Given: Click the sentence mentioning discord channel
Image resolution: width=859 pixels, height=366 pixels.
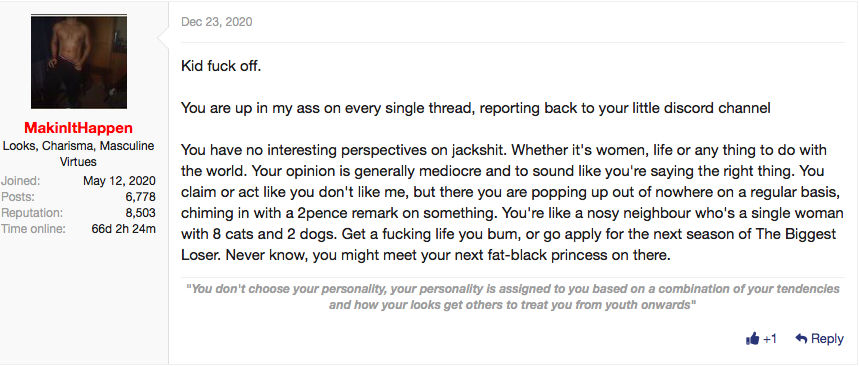Looking at the screenshot, I should click(476, 108).
